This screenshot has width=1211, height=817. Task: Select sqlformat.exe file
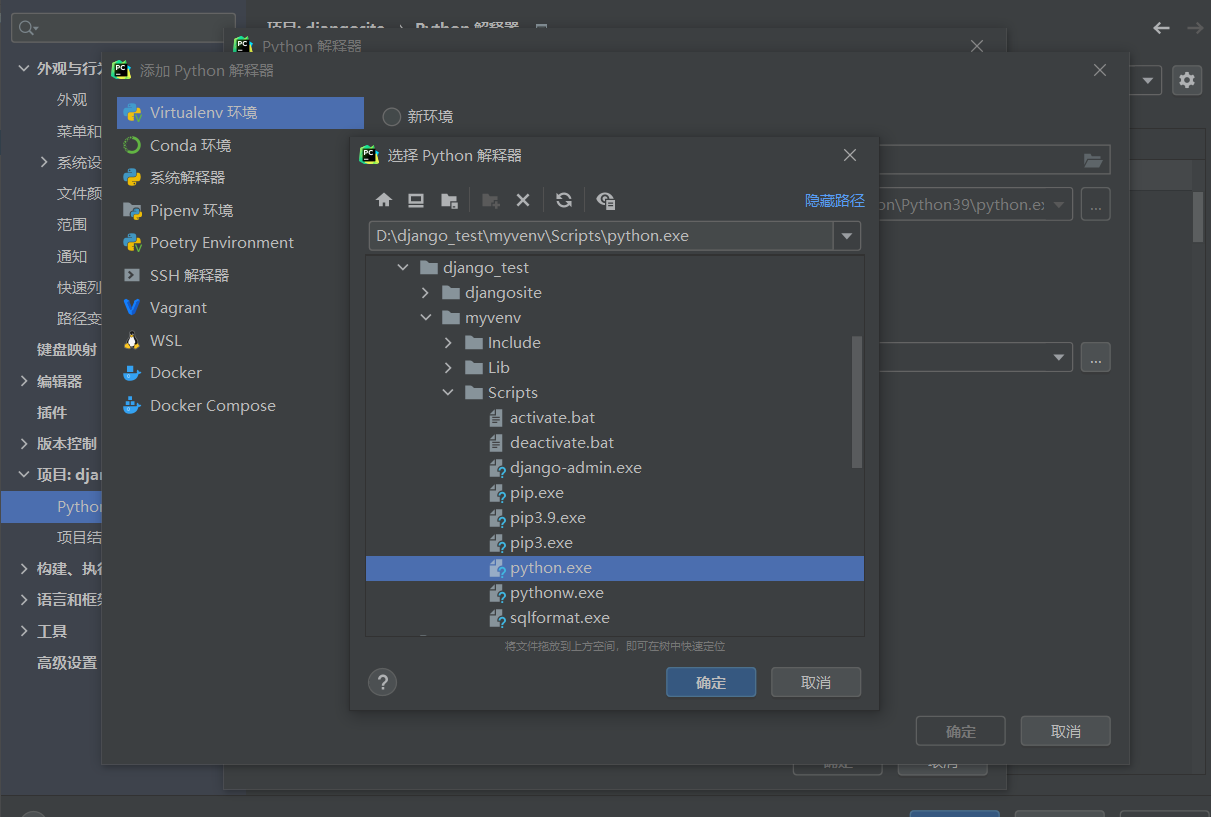[x=559, y=618]
